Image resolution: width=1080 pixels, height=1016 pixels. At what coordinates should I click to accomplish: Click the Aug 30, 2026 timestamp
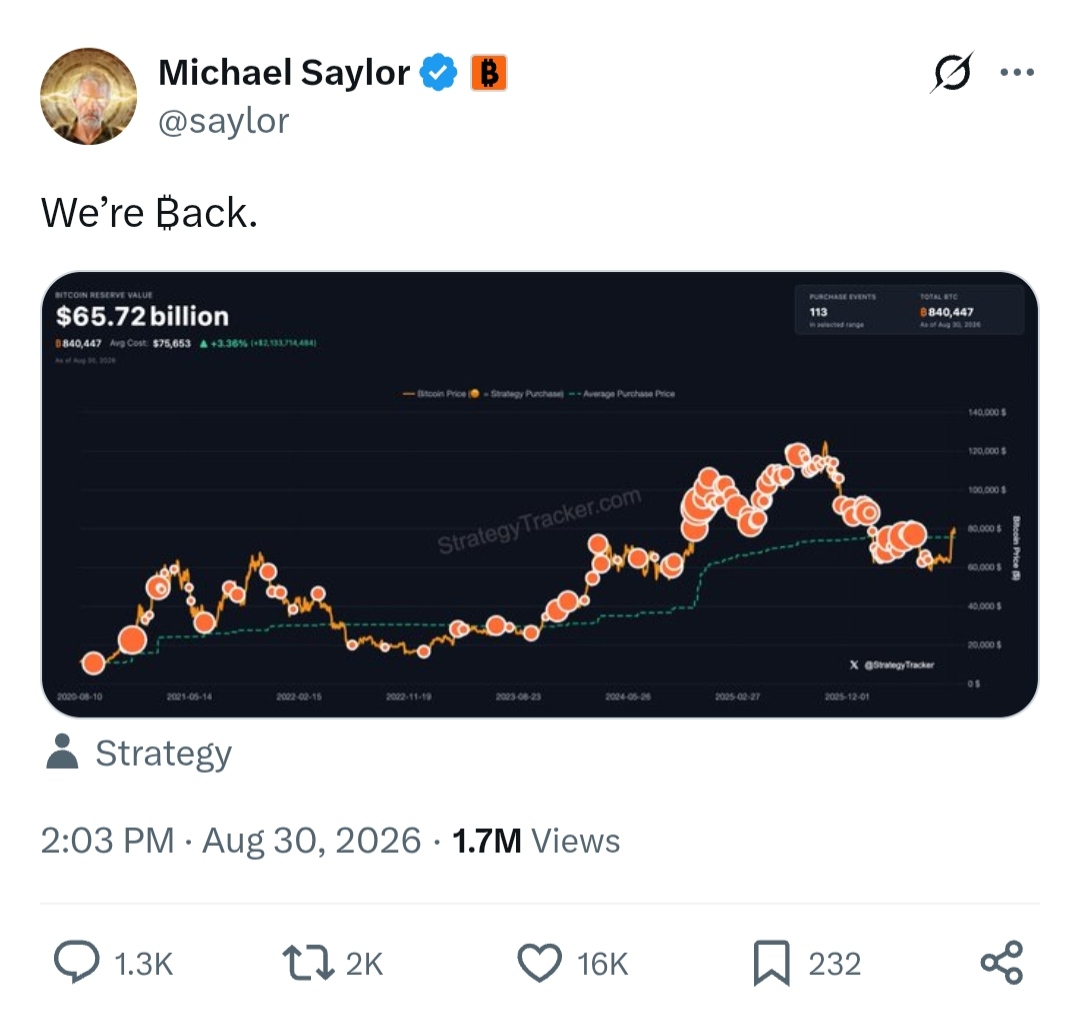311,841
